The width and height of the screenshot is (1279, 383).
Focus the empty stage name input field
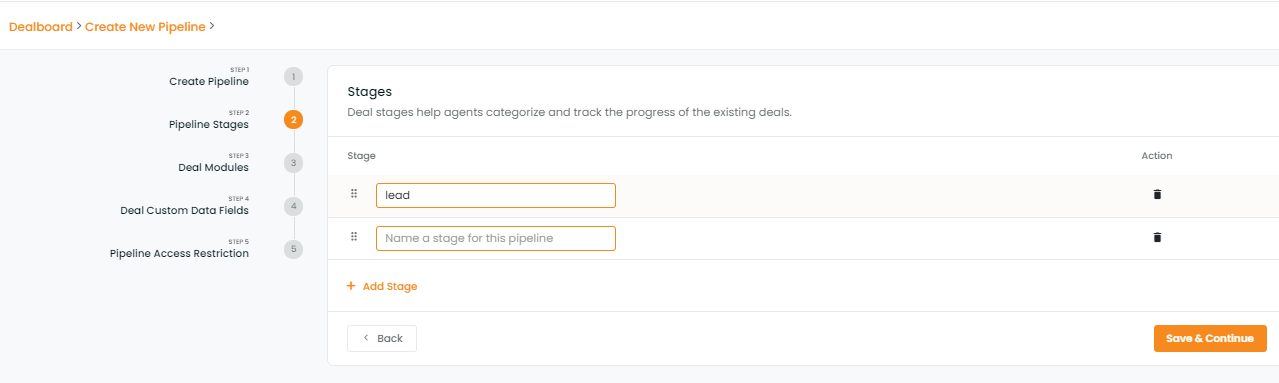[x=496, y=238]
